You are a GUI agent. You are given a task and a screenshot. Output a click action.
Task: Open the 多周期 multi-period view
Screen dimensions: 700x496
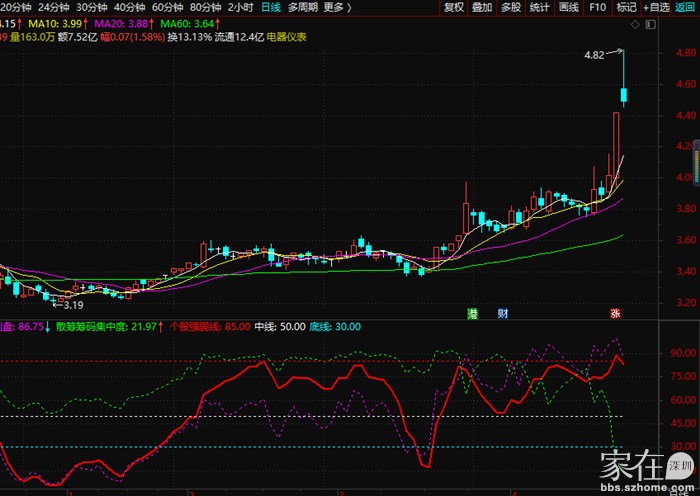[302, 7]
